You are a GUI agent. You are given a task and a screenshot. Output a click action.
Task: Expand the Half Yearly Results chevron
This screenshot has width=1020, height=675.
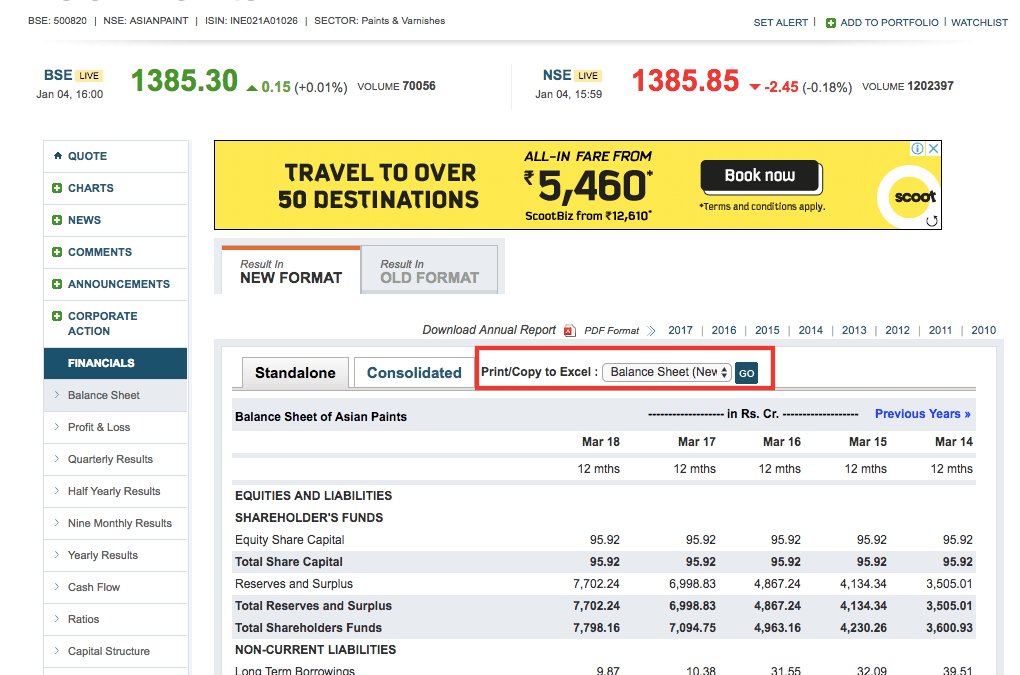click(x=57, y=490)
